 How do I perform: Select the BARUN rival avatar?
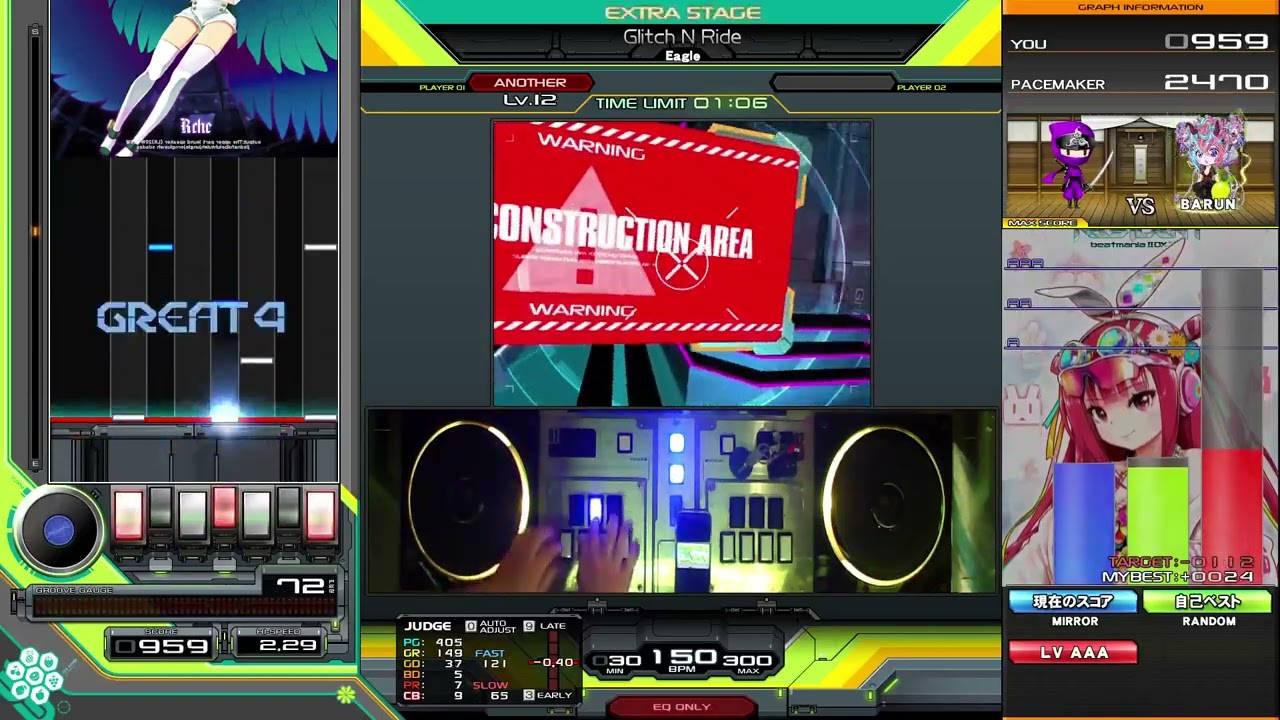pyautogui.click(x=1211, y=162)
